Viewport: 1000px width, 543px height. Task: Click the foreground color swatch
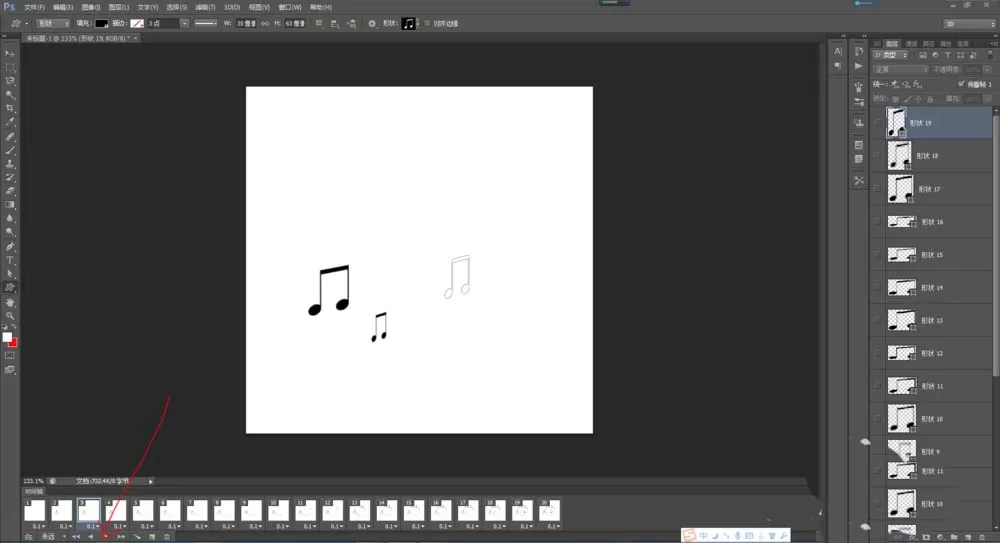pos(7,337)
